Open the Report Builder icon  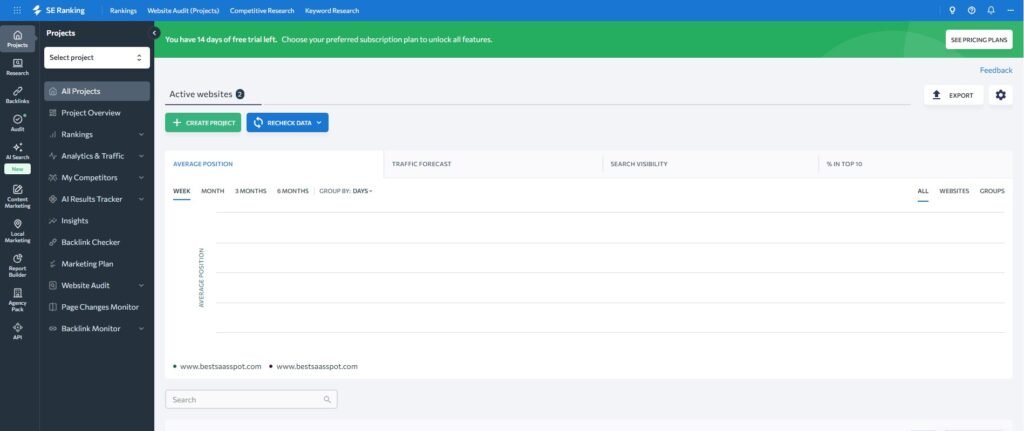click(18, 262)
